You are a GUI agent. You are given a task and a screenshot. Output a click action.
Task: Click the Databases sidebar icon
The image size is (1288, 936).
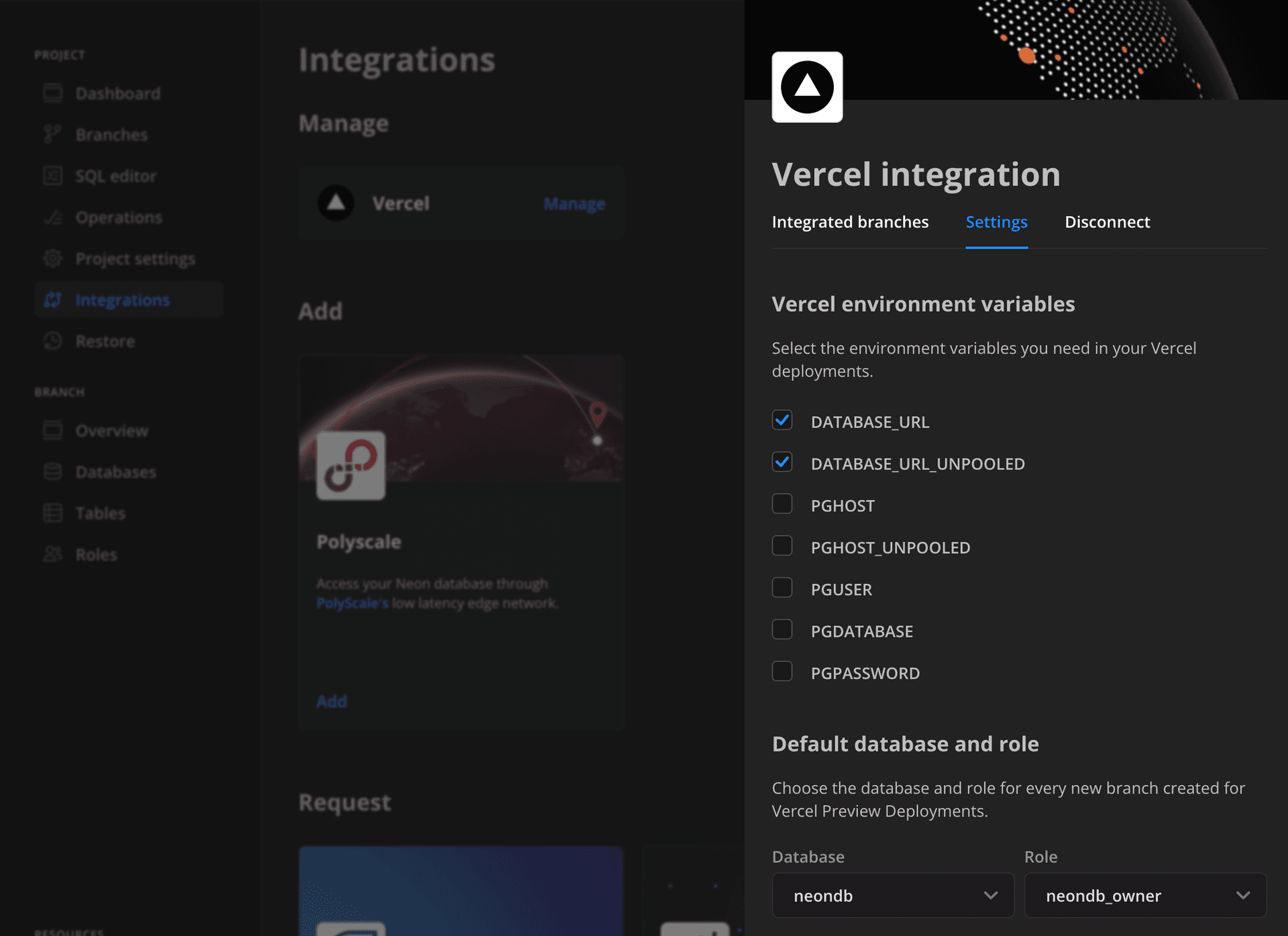pyautogui.click(x=52, y=472)
